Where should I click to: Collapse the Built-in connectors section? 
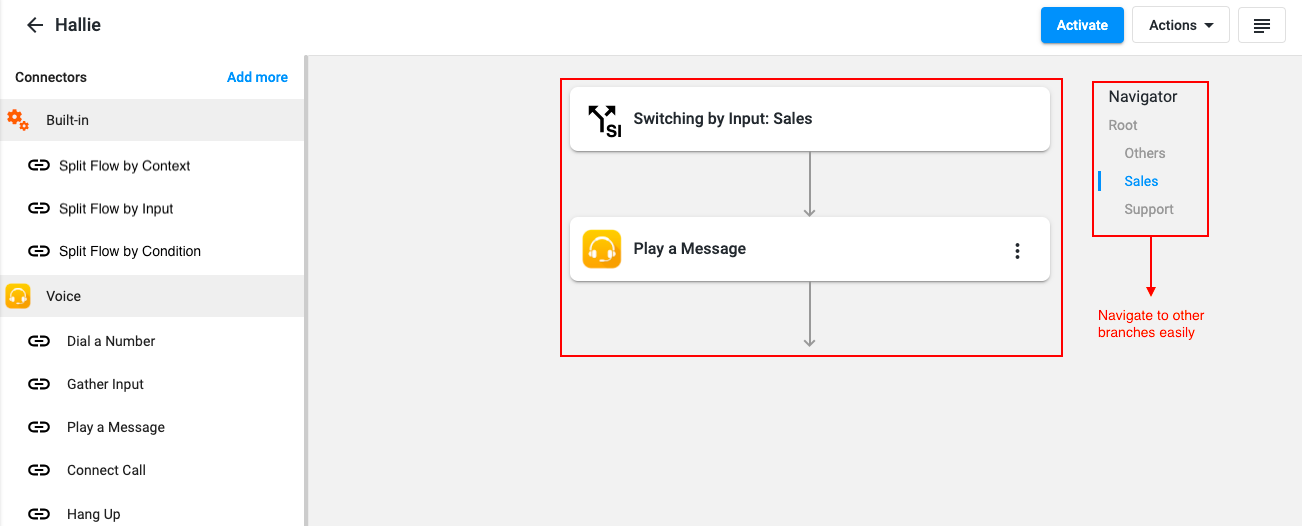(x=152, y=120)
